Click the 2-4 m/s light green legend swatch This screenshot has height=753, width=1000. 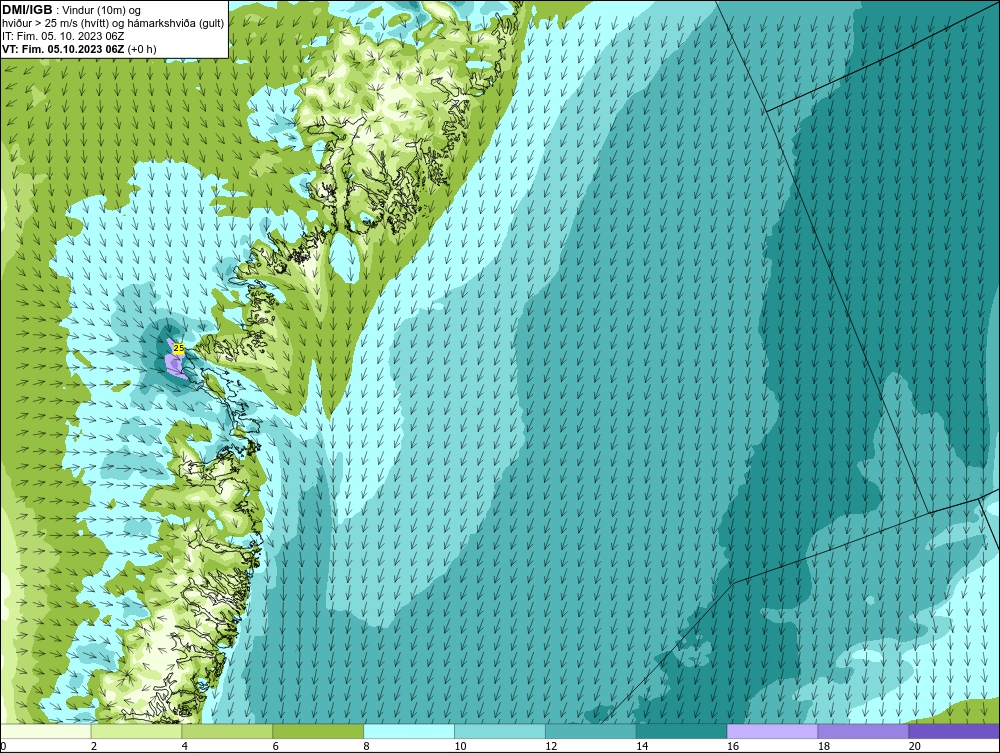point(136,731)
